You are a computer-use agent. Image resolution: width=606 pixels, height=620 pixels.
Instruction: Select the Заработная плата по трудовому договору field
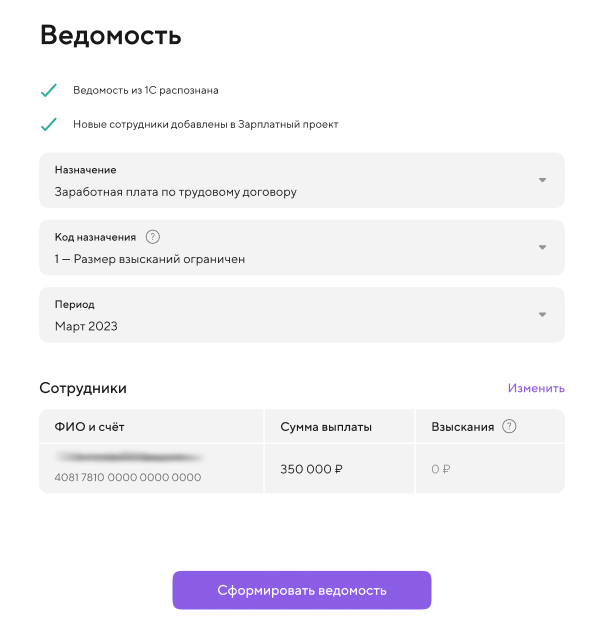[176, 191]
